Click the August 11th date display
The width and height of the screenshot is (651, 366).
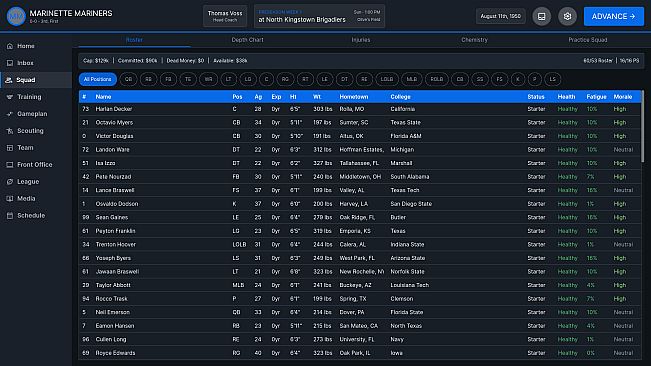click(x=500, y=16)
